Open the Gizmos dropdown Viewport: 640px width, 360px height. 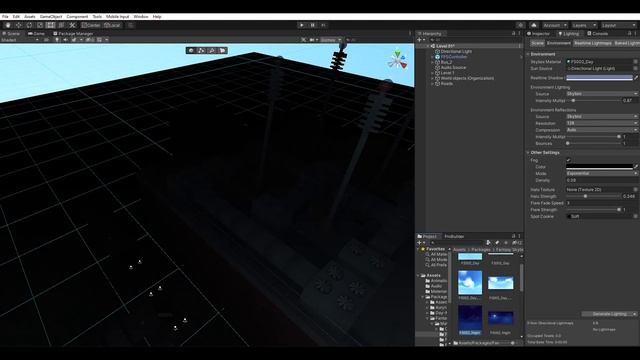pyautogui.click(x=331, y=40)
